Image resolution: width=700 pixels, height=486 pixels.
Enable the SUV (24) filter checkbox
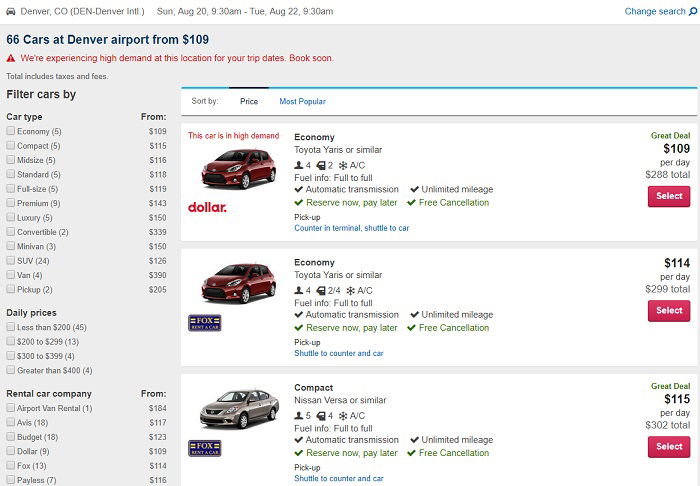tap(11, 260)
